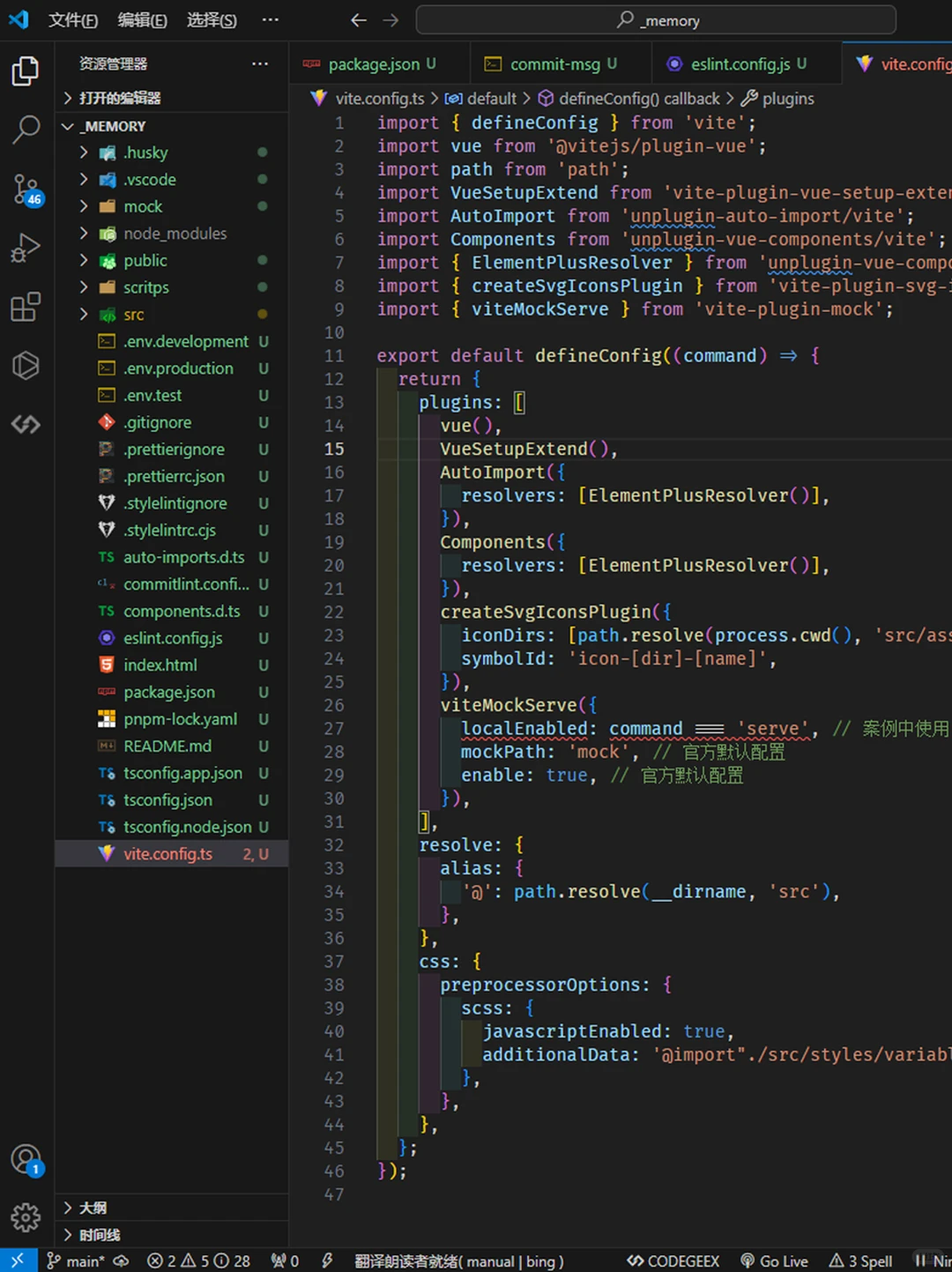The width and height of the screenshot is (952, 1272).
Task: Open tsconfig.app.json file
Action: tap(172, 773)
